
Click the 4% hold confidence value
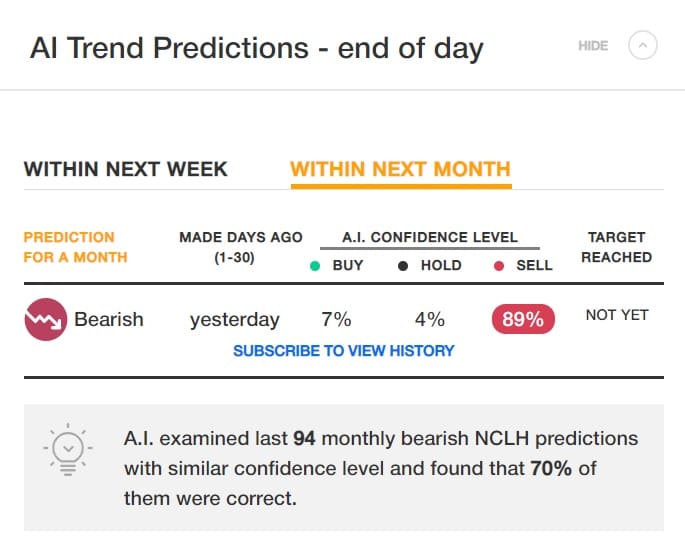point(429,320)
